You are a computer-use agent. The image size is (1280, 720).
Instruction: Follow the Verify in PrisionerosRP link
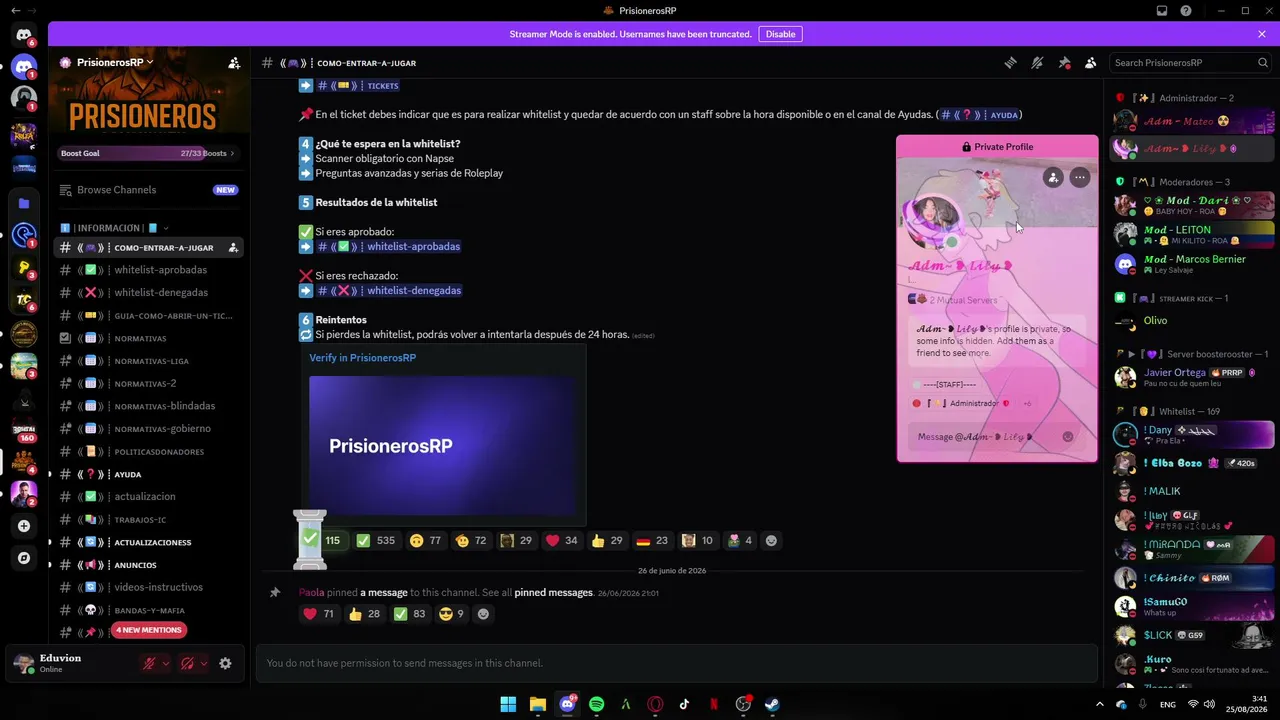point(362,358)
